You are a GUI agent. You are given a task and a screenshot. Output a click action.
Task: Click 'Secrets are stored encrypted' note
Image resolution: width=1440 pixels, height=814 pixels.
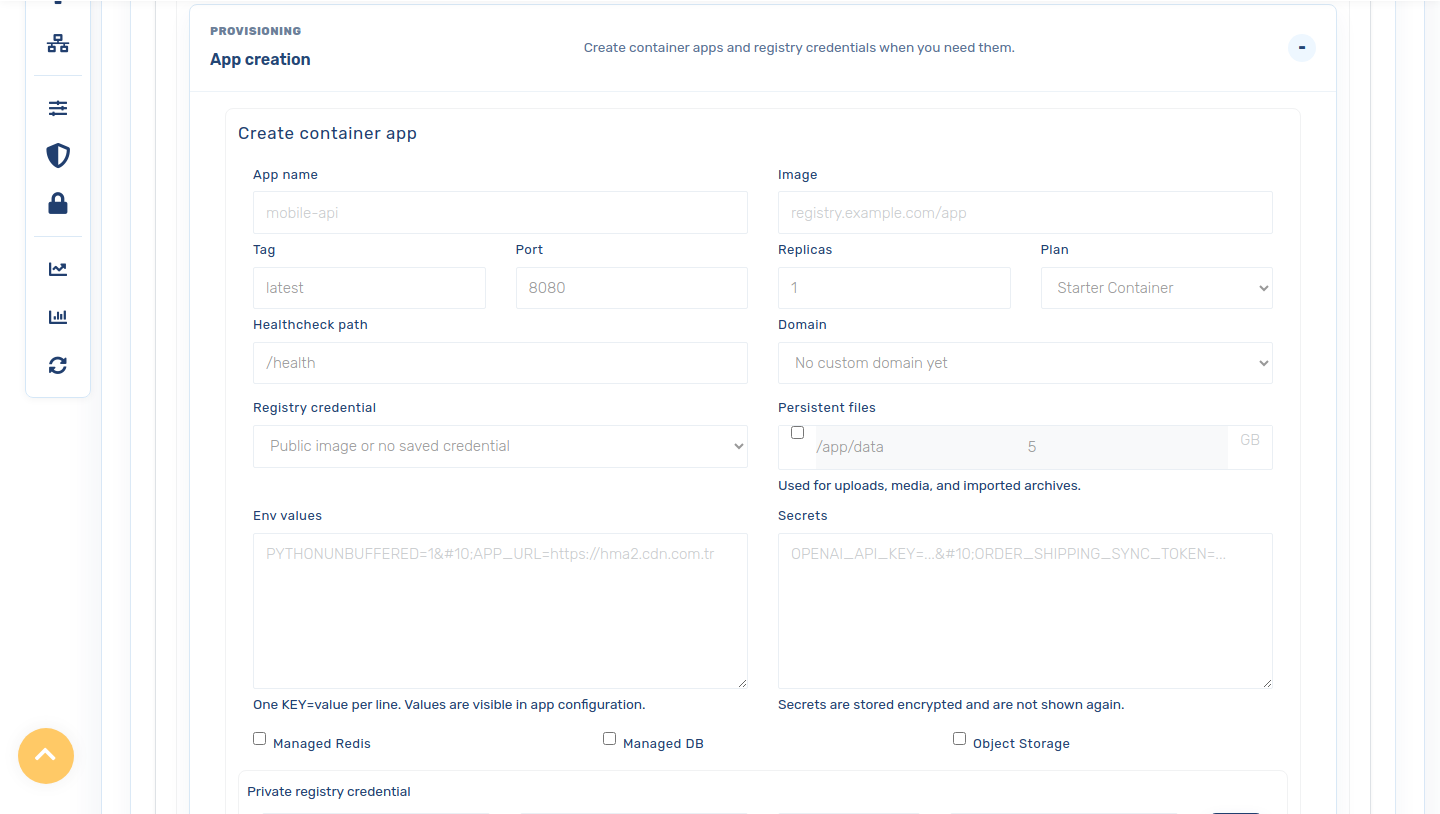[951, 704]
